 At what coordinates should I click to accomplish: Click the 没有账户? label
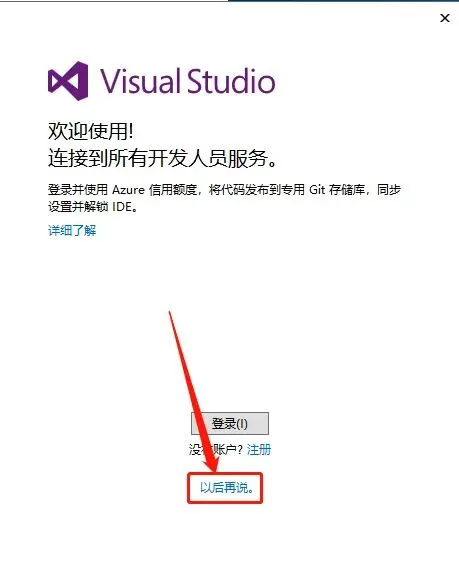216,449
